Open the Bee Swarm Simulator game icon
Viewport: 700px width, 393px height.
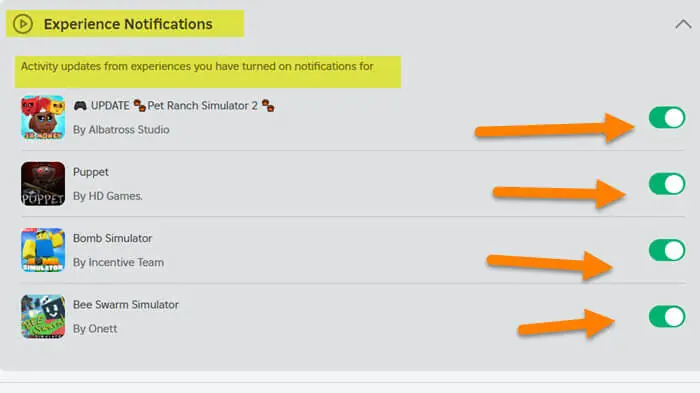tap(43, 316)
